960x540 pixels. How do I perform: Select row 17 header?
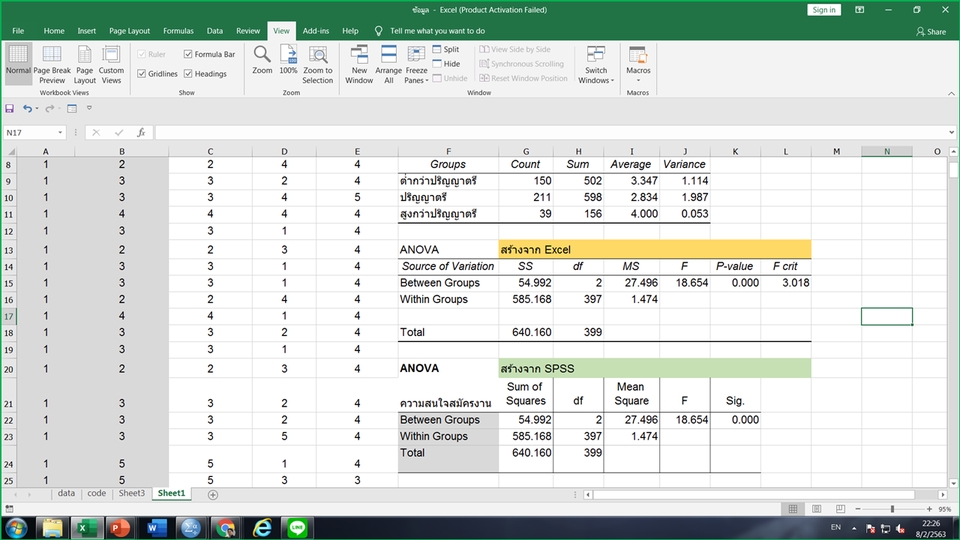9,316
